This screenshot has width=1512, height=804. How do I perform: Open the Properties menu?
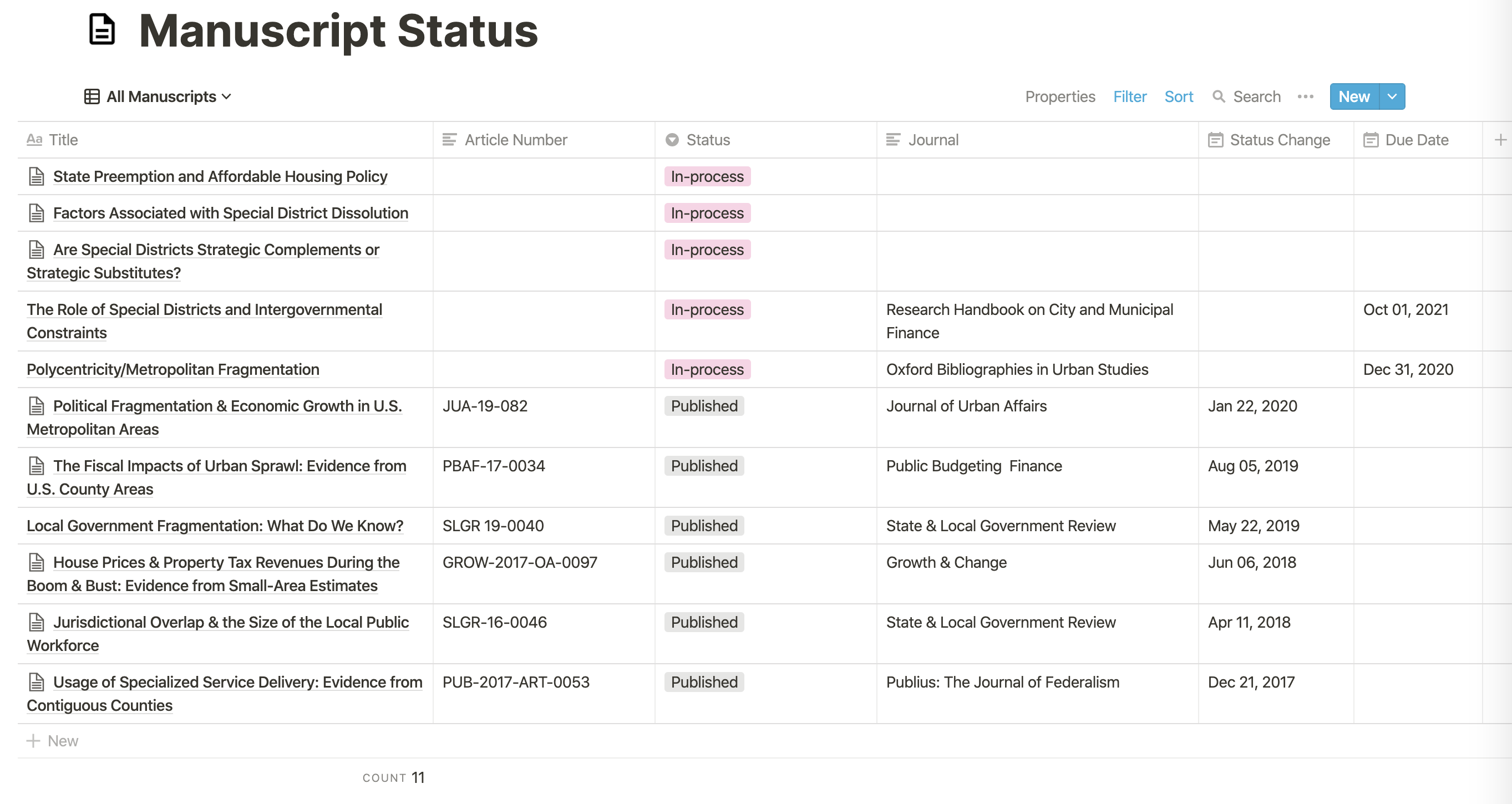click(1059, 96)
